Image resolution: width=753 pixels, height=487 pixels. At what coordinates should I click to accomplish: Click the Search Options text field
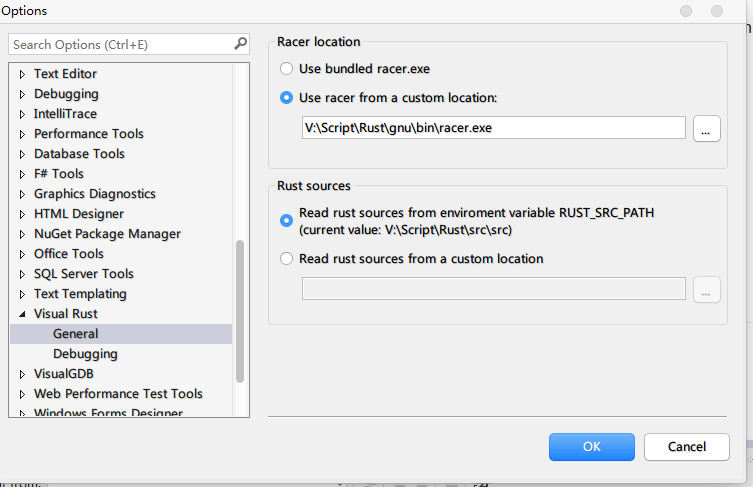120,44
